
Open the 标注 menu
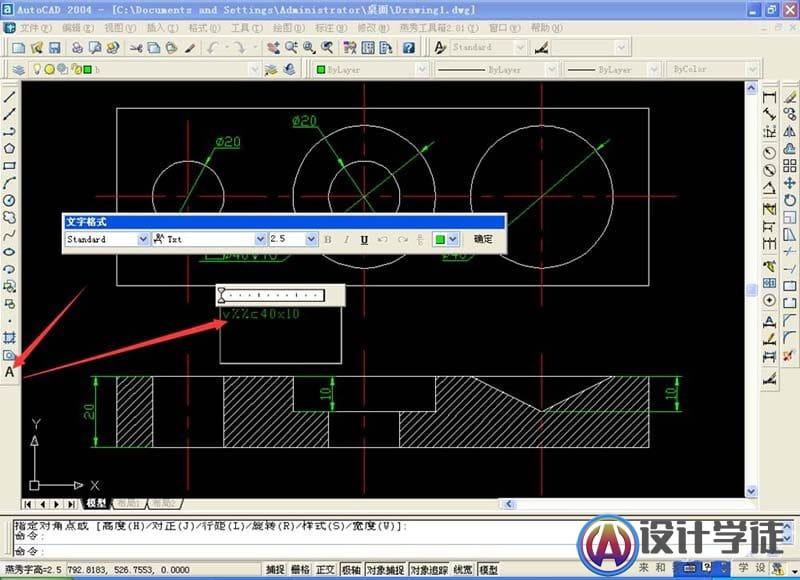pyautogui.click(x=331, y=28)
